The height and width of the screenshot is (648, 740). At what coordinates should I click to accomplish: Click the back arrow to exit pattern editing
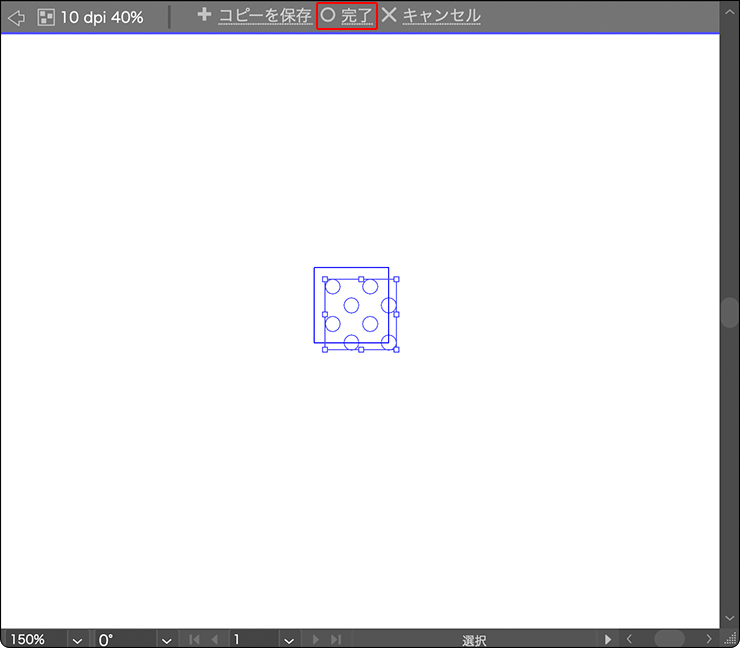coord(16,17)
